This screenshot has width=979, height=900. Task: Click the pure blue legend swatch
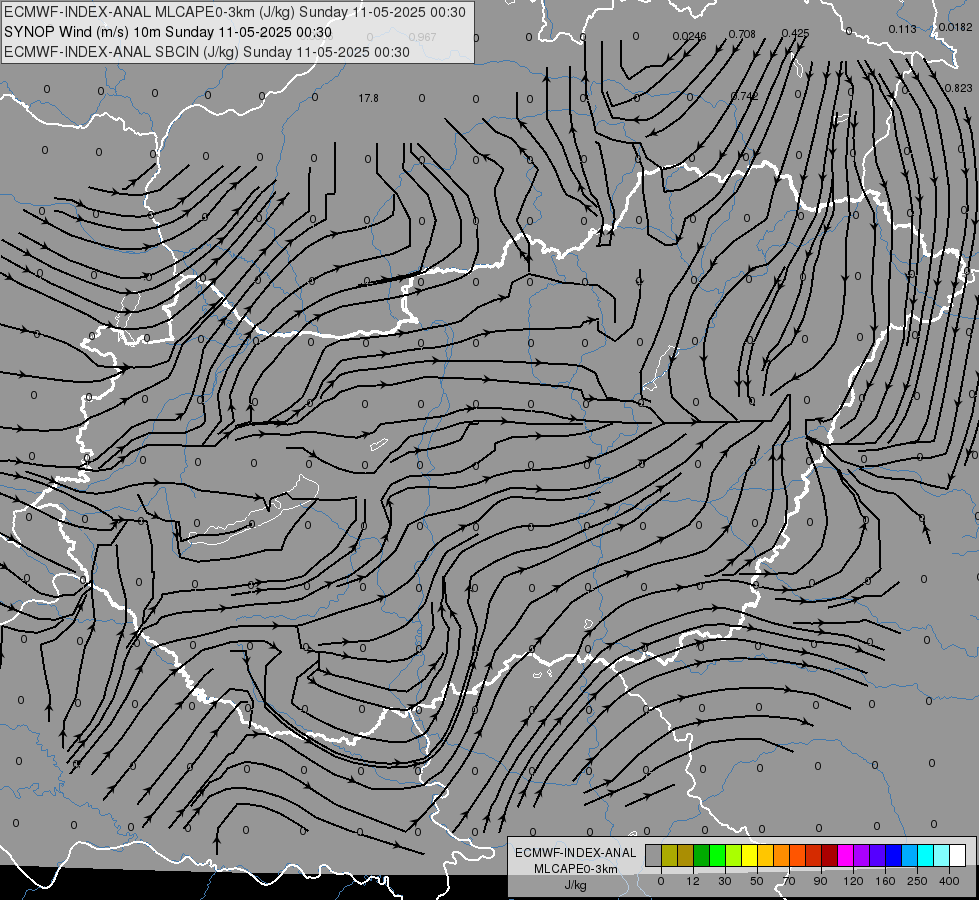tap(894, 856)
